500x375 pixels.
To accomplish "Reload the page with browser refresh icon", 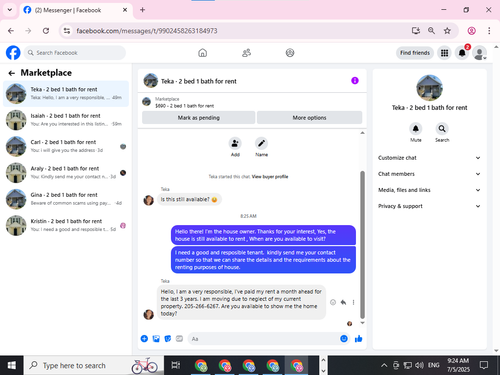I will tap(46, 31).
